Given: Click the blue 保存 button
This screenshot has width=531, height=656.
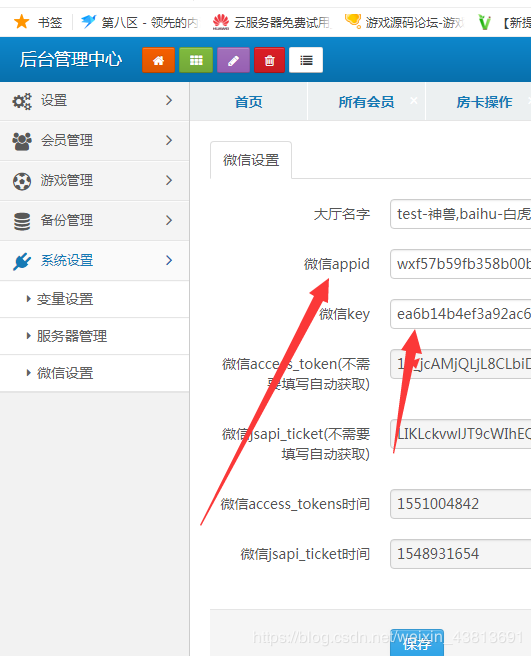Looking at the screenshot, I should point(417,643).
